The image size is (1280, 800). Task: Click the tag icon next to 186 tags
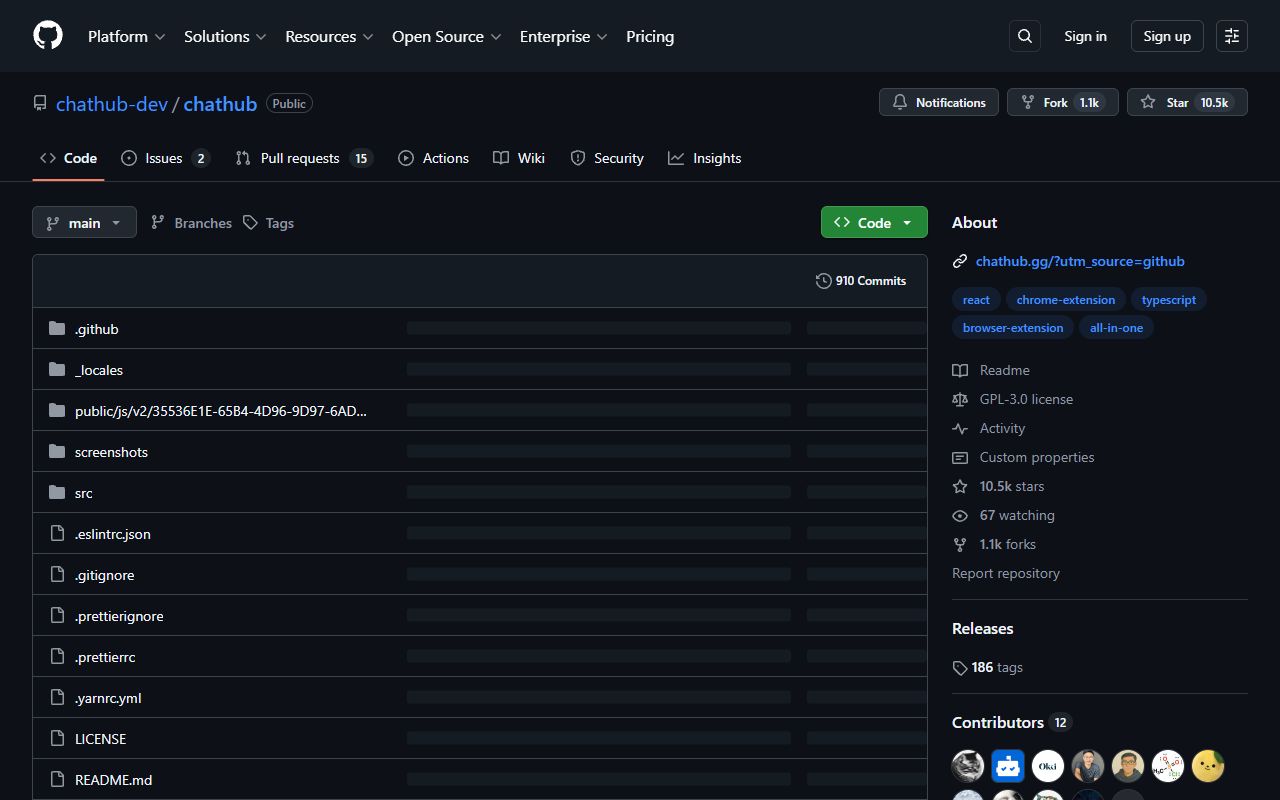pyautogui.click(x=960, y=667)
